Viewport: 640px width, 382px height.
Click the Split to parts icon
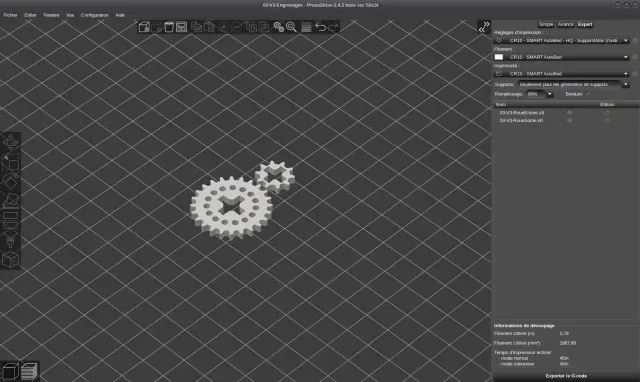pyautogui.click(x=264, y=27)
